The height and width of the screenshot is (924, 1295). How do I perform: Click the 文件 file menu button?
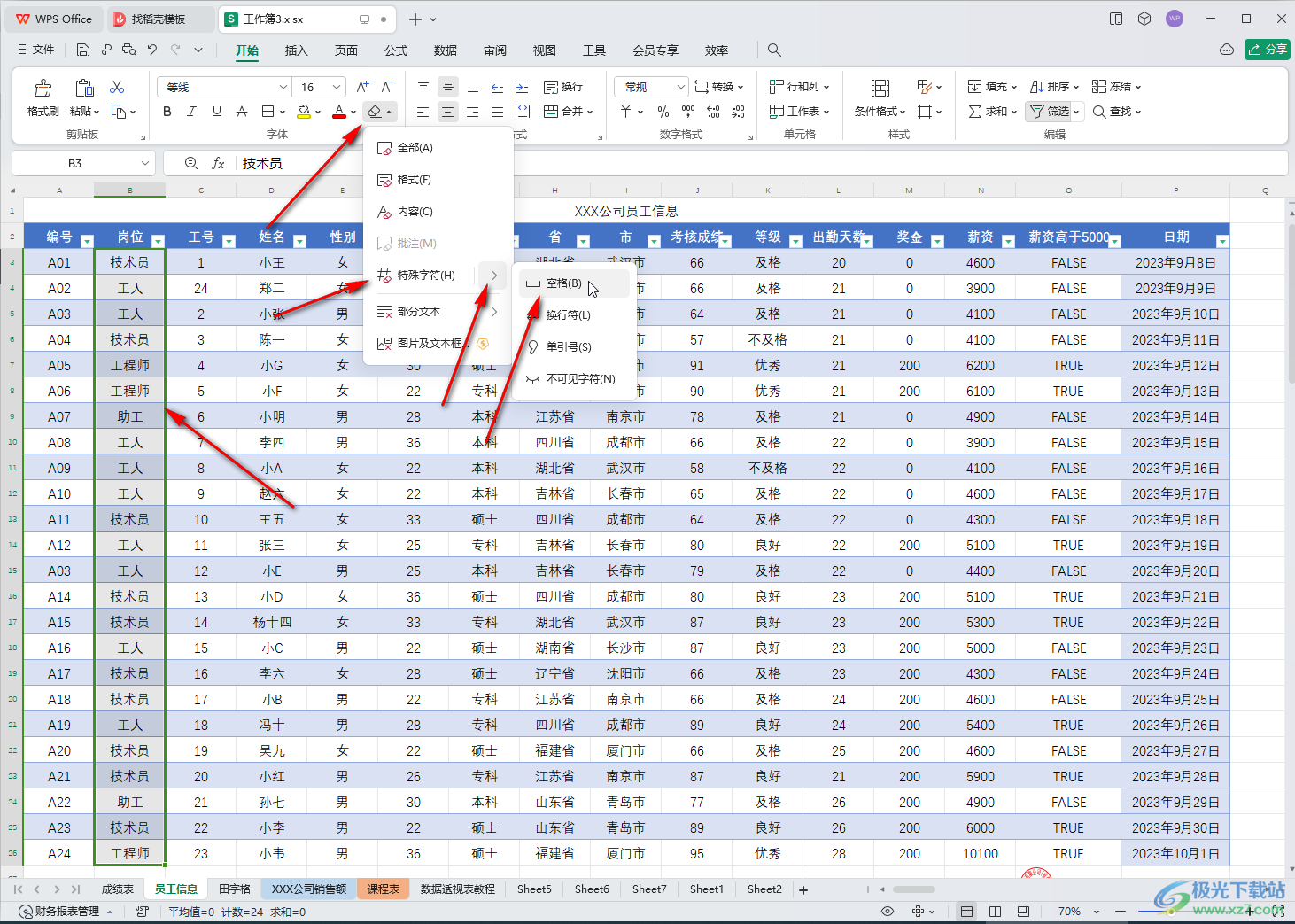[x=36, y=50]
